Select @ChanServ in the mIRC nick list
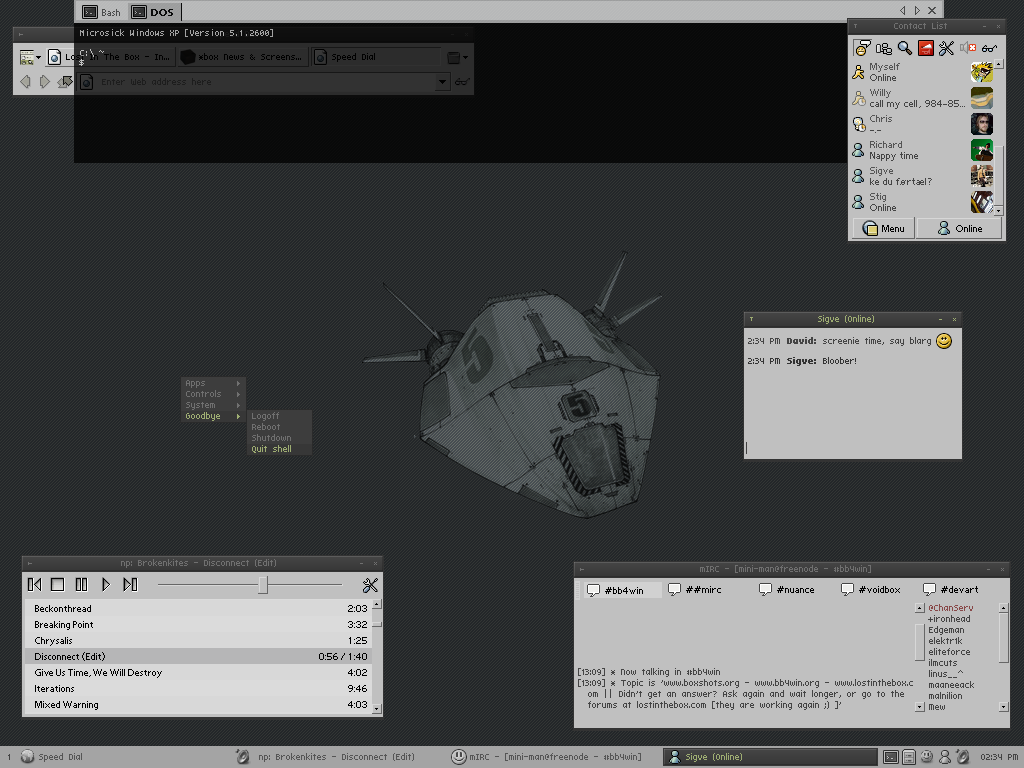The height and width of the screenshot is (768, 1024). pos(950,608)
